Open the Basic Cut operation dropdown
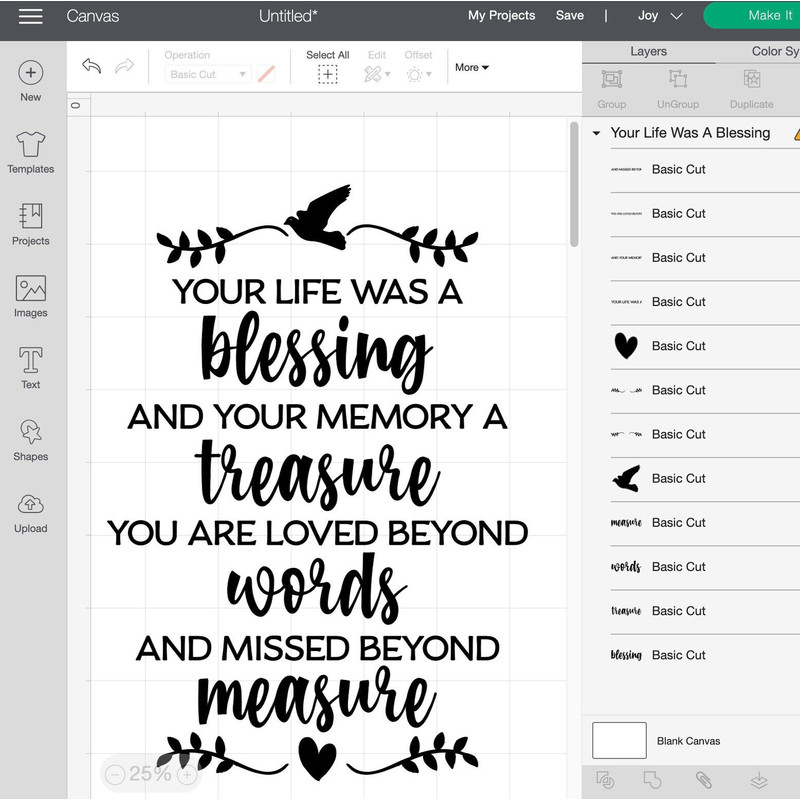 click(x=207, y=74)
